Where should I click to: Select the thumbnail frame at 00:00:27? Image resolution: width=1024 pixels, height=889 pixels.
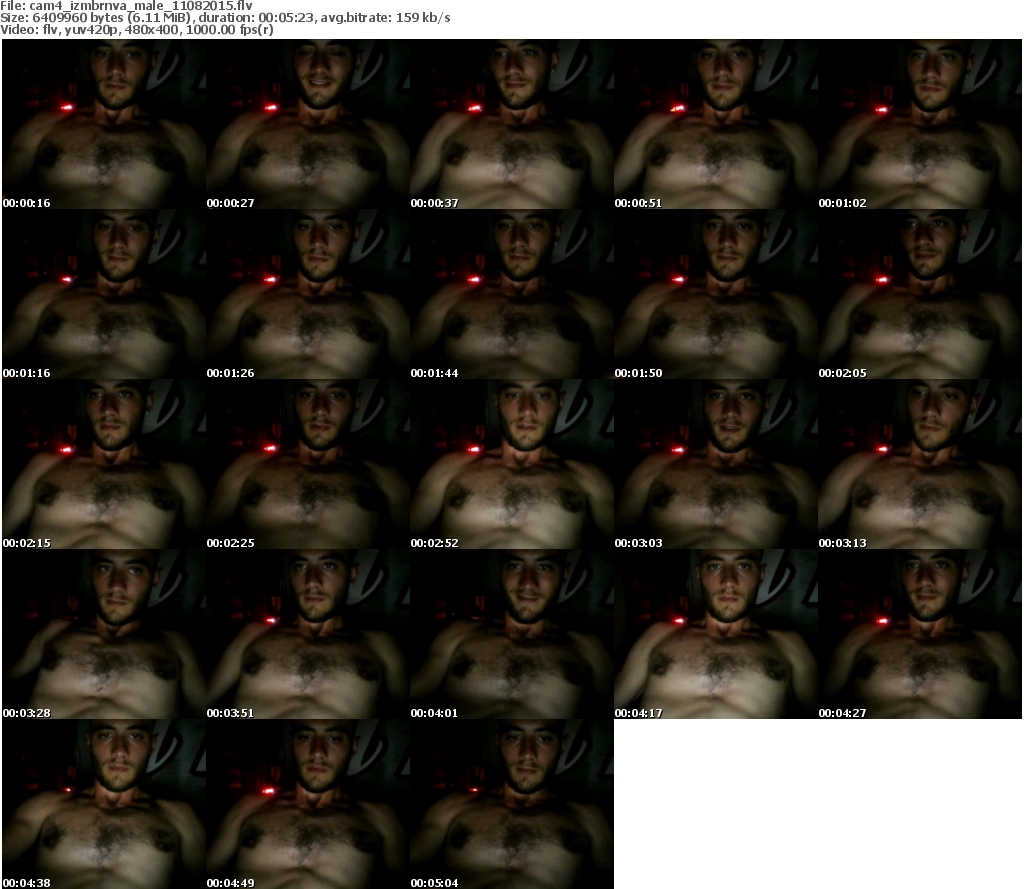pyautogui.click(x=308, y=124)
